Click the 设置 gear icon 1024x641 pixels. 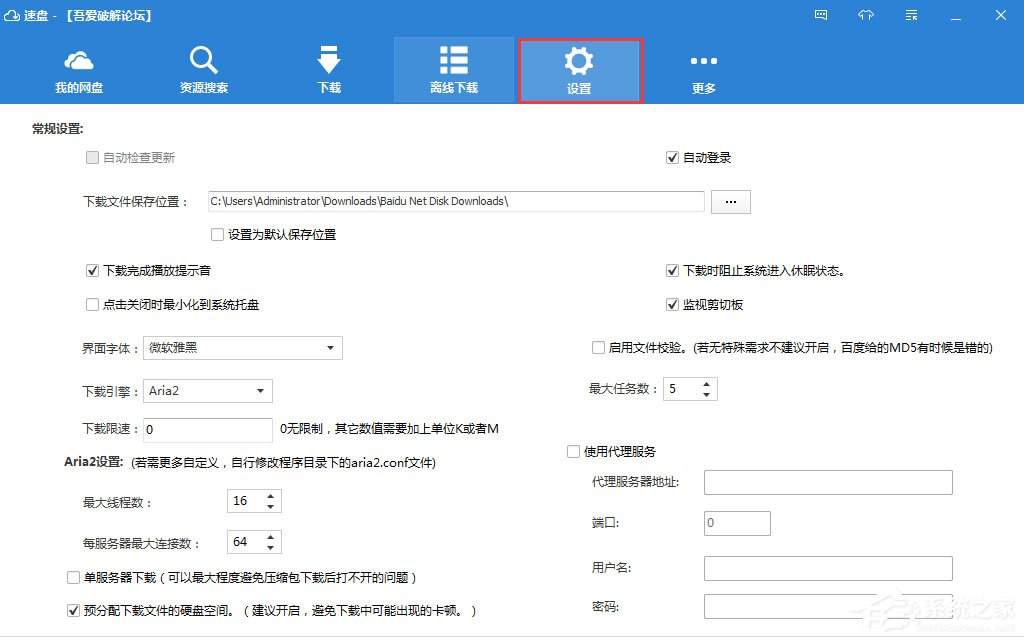[579, 62]
